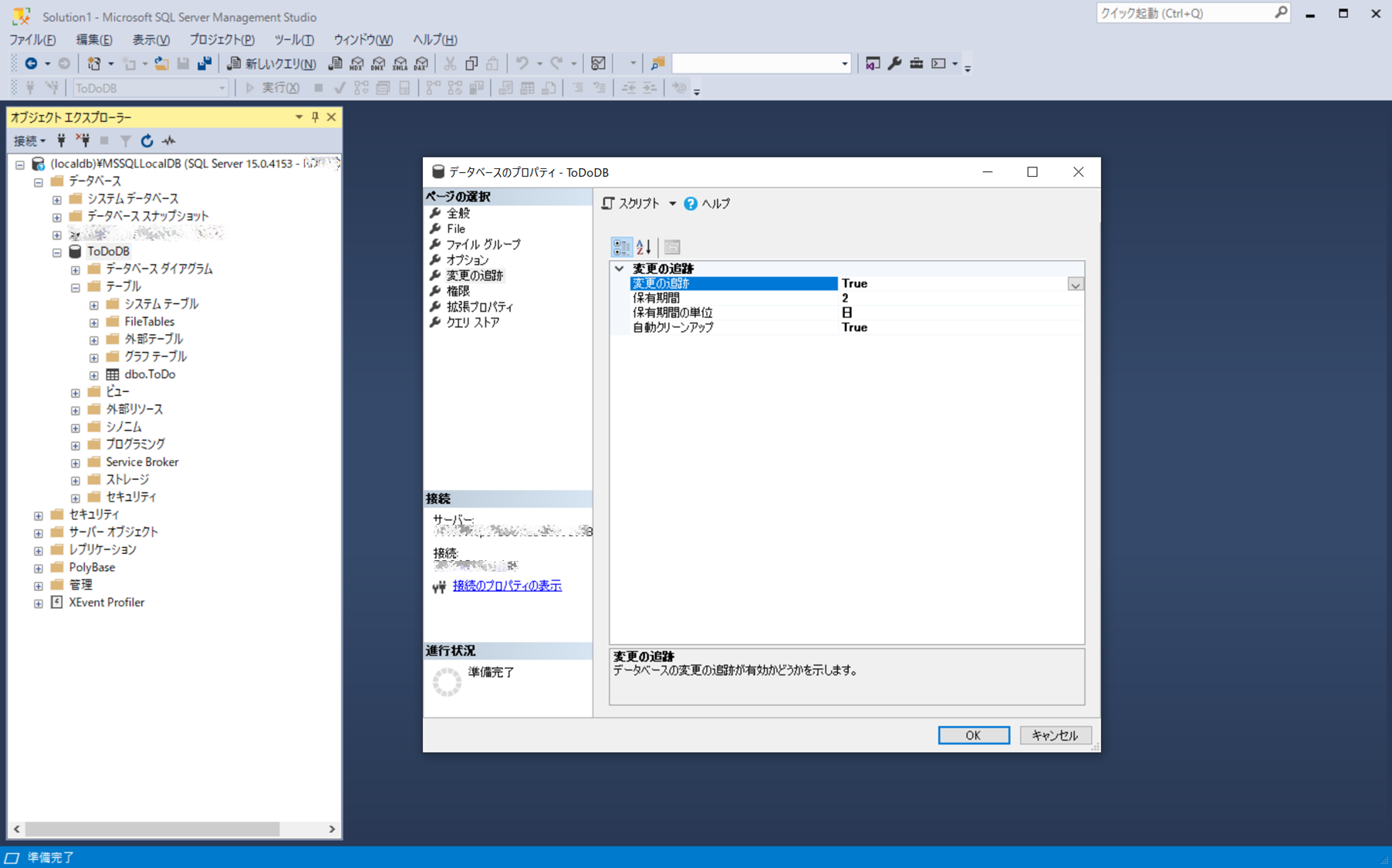Image resolution: width=1392 pixels, height=868 pixels.
Task: Open the 接続のプロパティの表示 link
Action: coord(507,586)
